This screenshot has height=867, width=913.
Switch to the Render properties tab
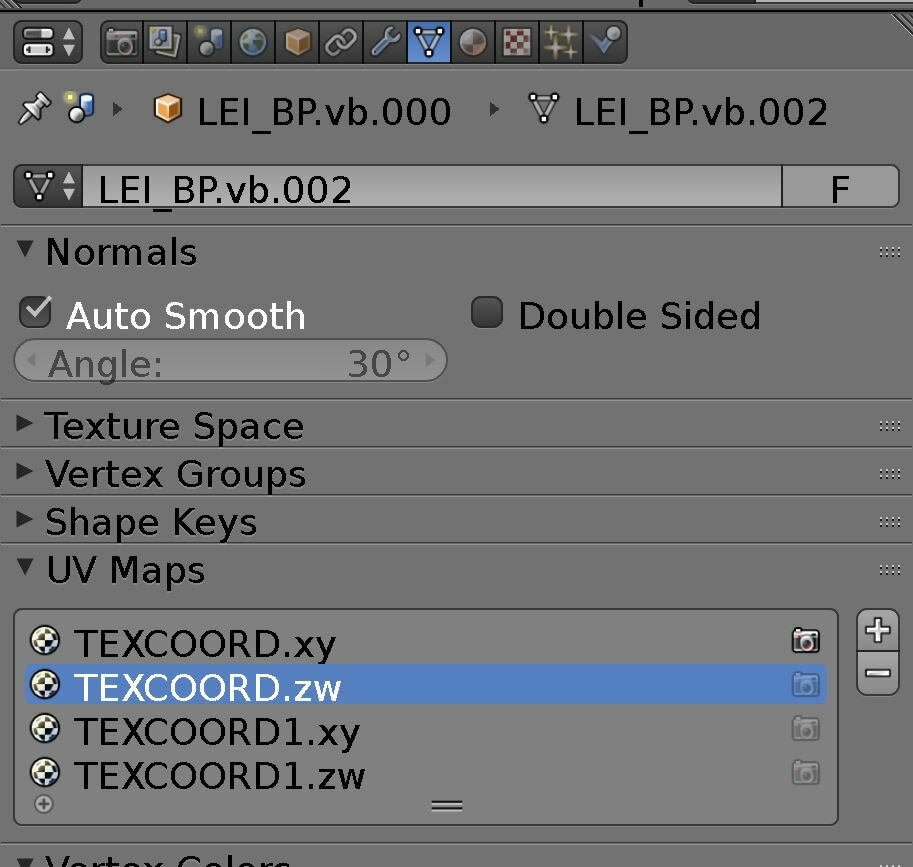[x=122, y=42]
